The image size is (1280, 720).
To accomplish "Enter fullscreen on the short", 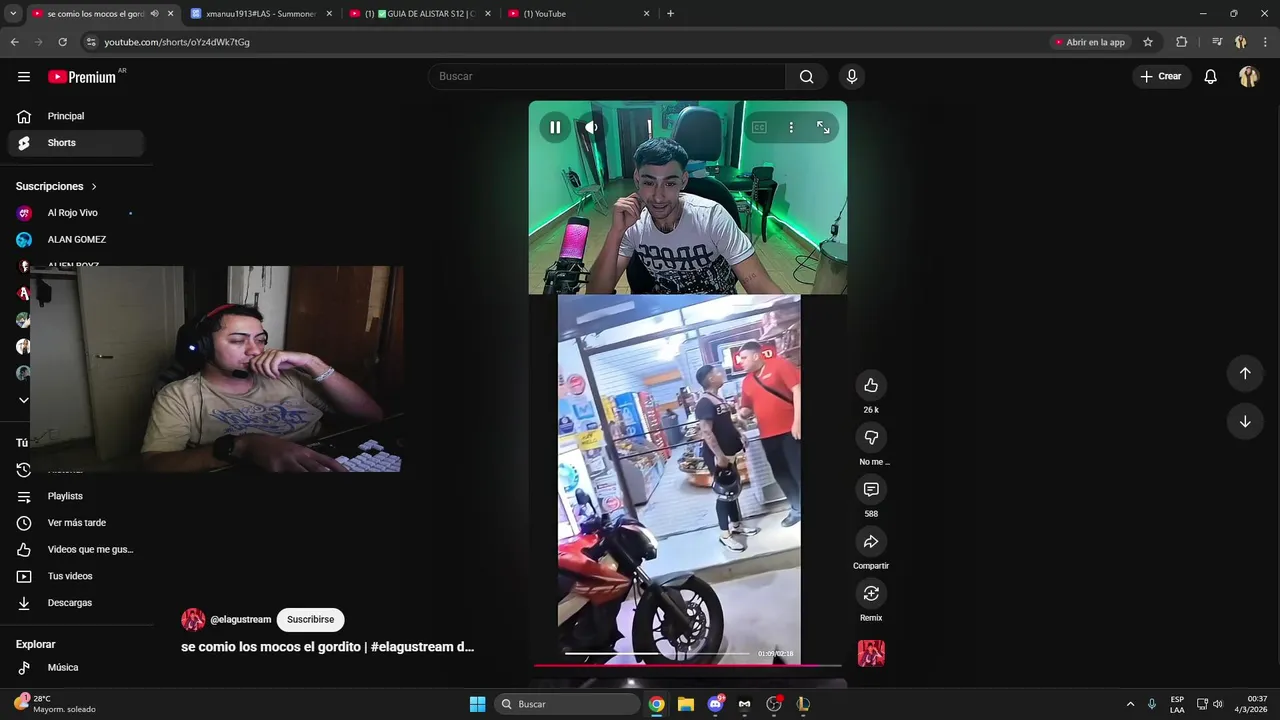I will tap(823, 127).
